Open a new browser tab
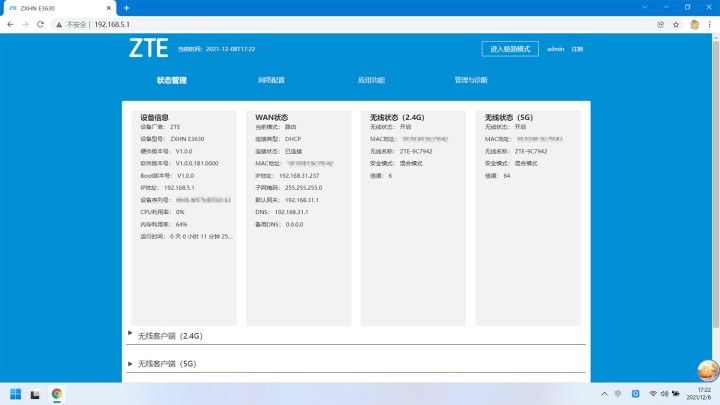 click(127, 8)
